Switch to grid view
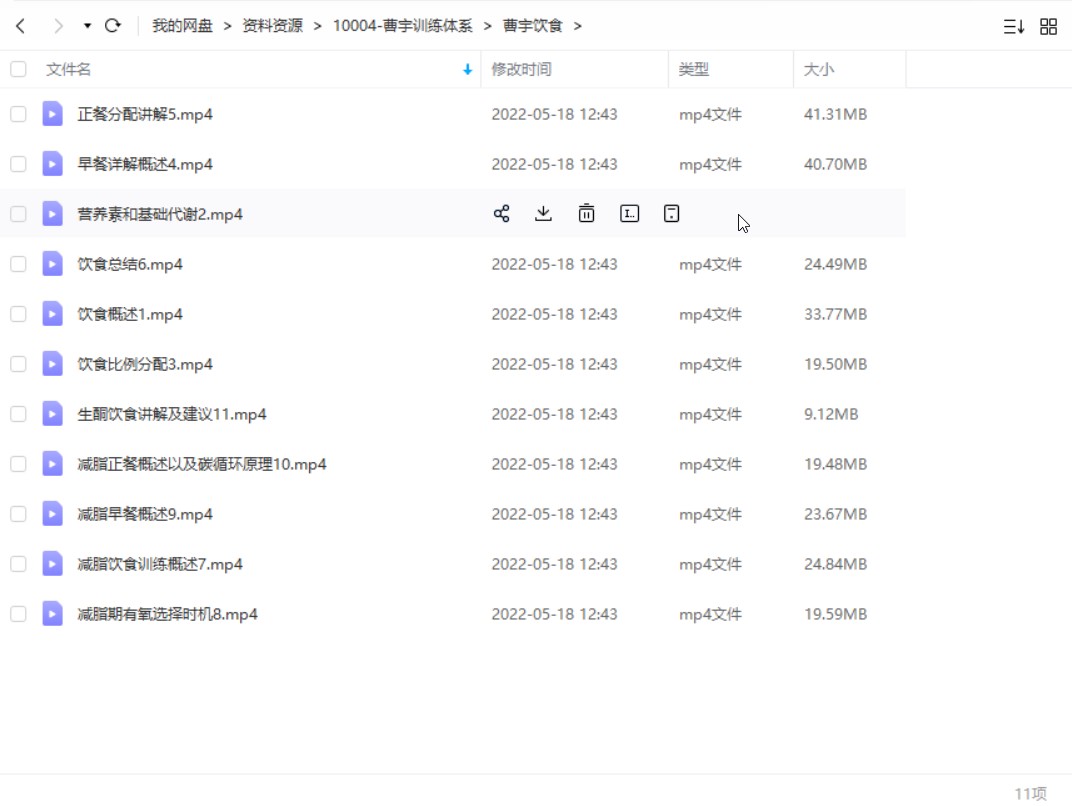The width and height of the screenshot is (1072, 806). (x=1048, y=27)
